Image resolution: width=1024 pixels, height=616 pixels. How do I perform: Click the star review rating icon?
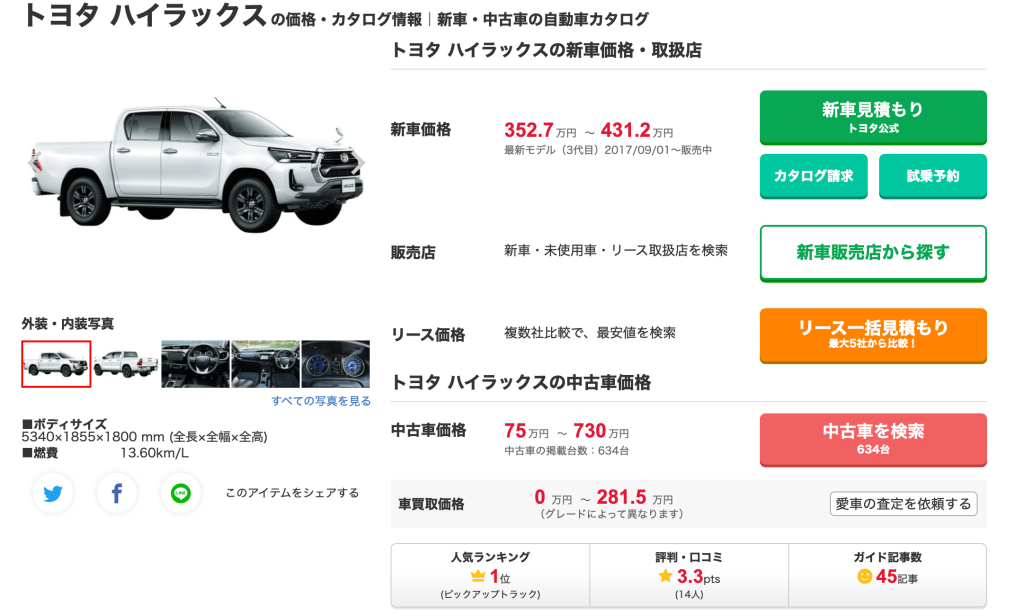click(665, 576)
